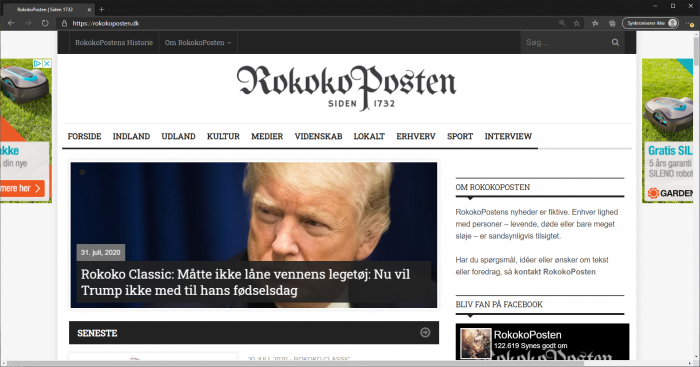The height and width of the screenshot is (367, 700).
Task: Click the browser forward arrow
Action: [x=28, y=23]
